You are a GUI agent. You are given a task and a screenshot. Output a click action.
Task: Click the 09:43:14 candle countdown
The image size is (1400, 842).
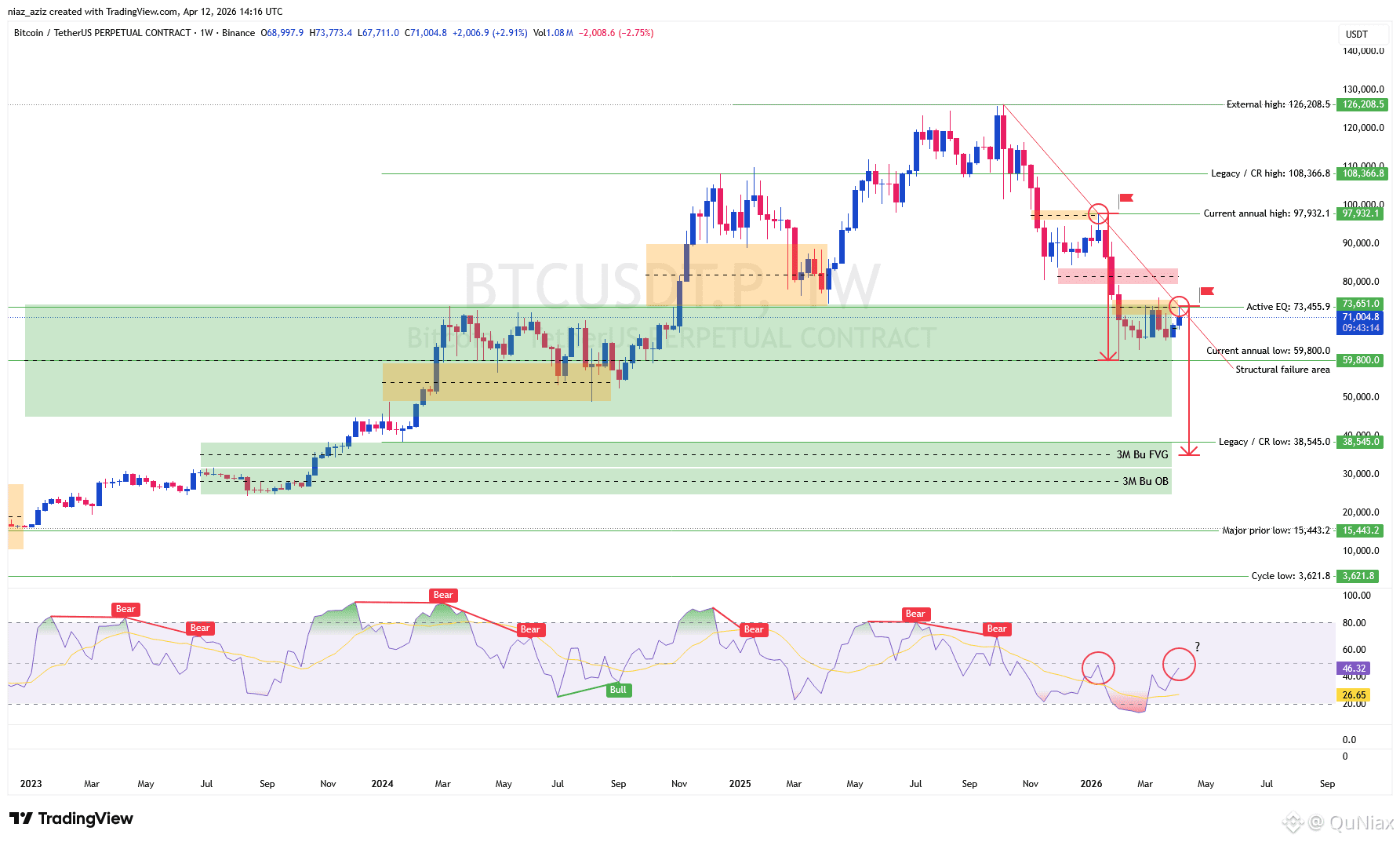[x=1360, y=328]
